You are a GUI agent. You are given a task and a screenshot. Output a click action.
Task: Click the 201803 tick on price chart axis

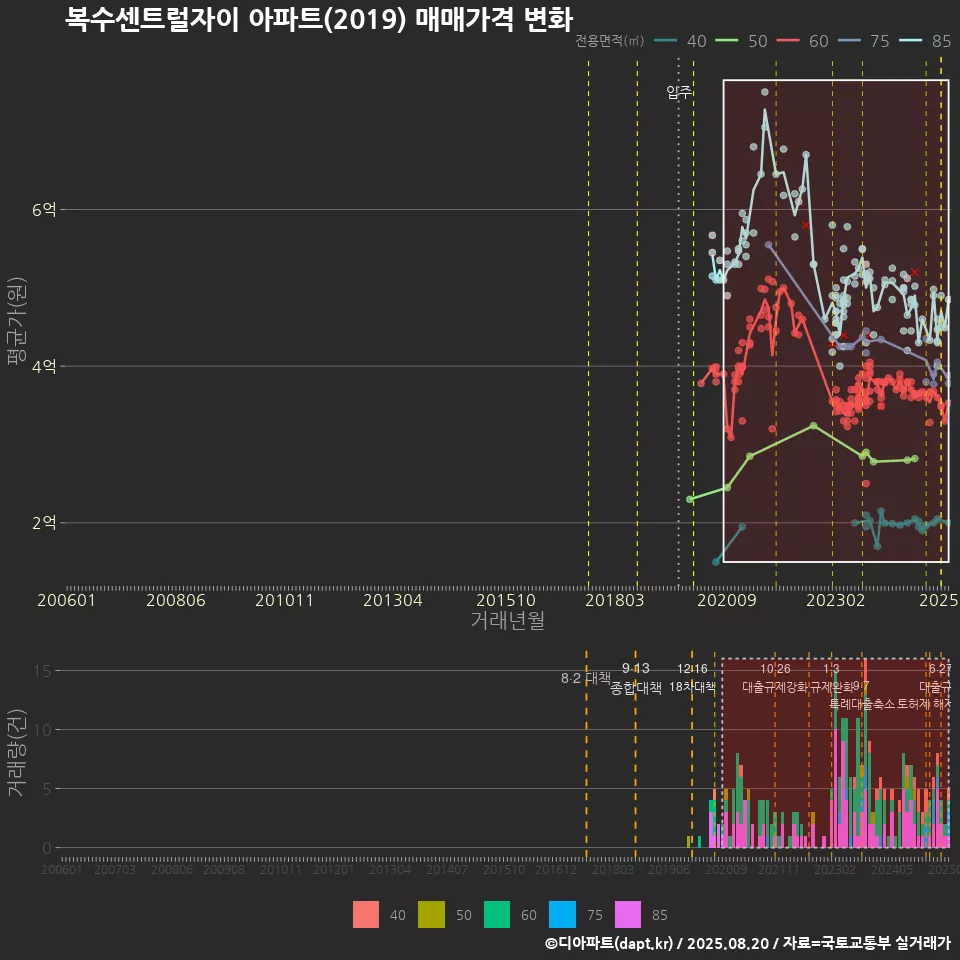point(614,600)
